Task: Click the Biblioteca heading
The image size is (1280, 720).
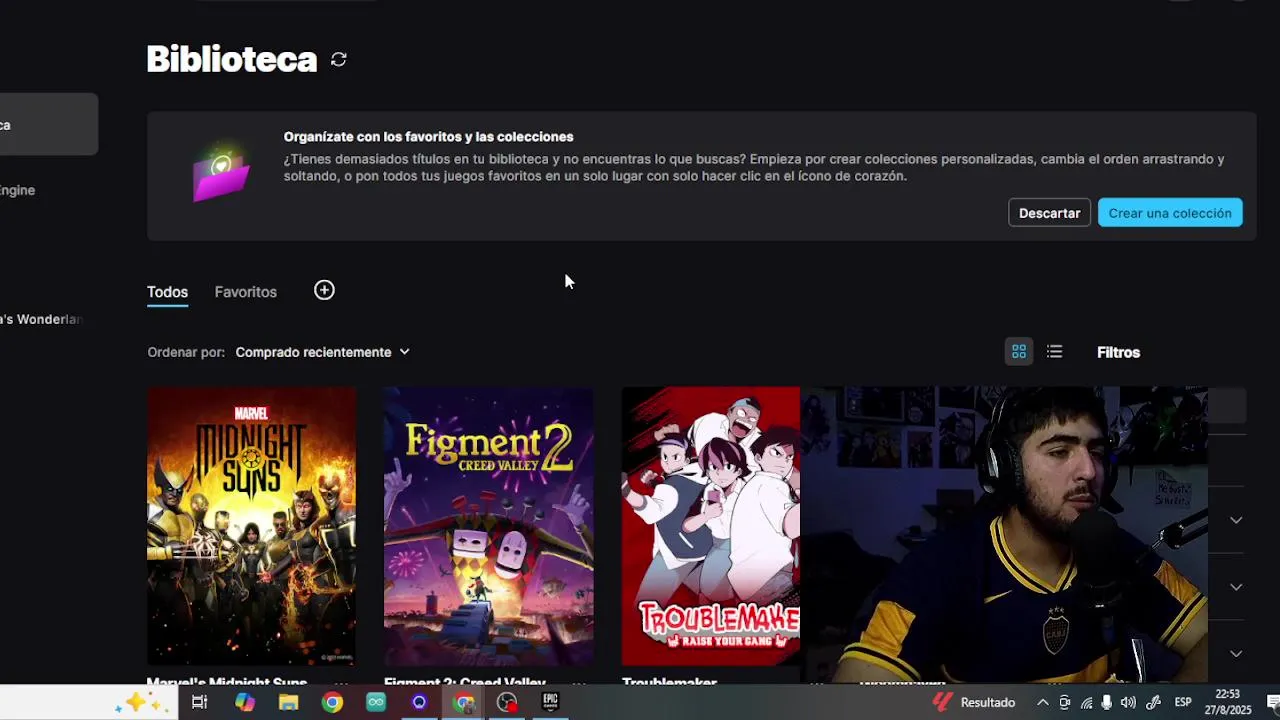Action: pyautogui.click(x=232, y=60)
